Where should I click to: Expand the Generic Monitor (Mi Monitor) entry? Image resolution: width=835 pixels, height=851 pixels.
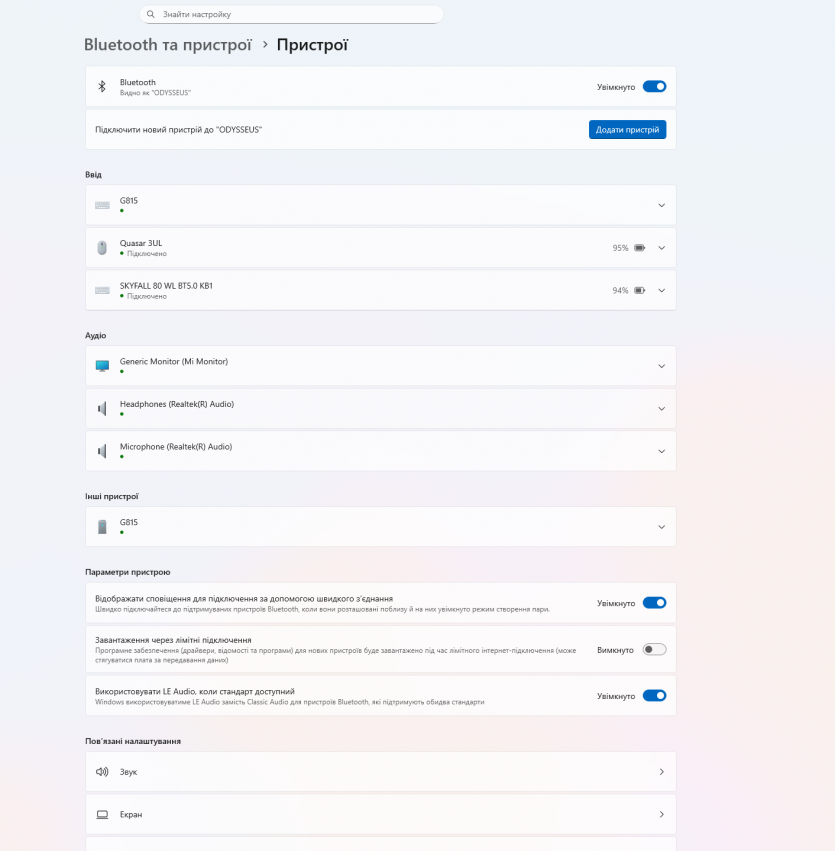(x=662, y=366)
